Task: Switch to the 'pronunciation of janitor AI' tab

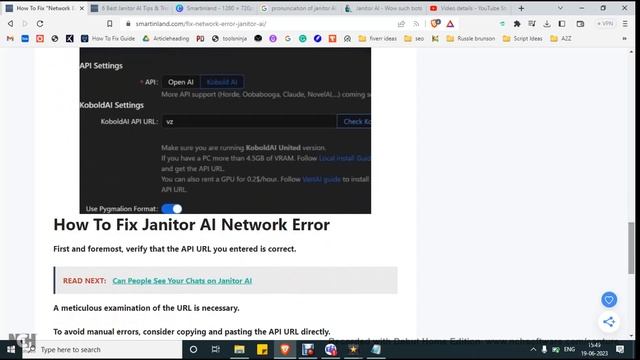Action: click(x=299, y=8)
